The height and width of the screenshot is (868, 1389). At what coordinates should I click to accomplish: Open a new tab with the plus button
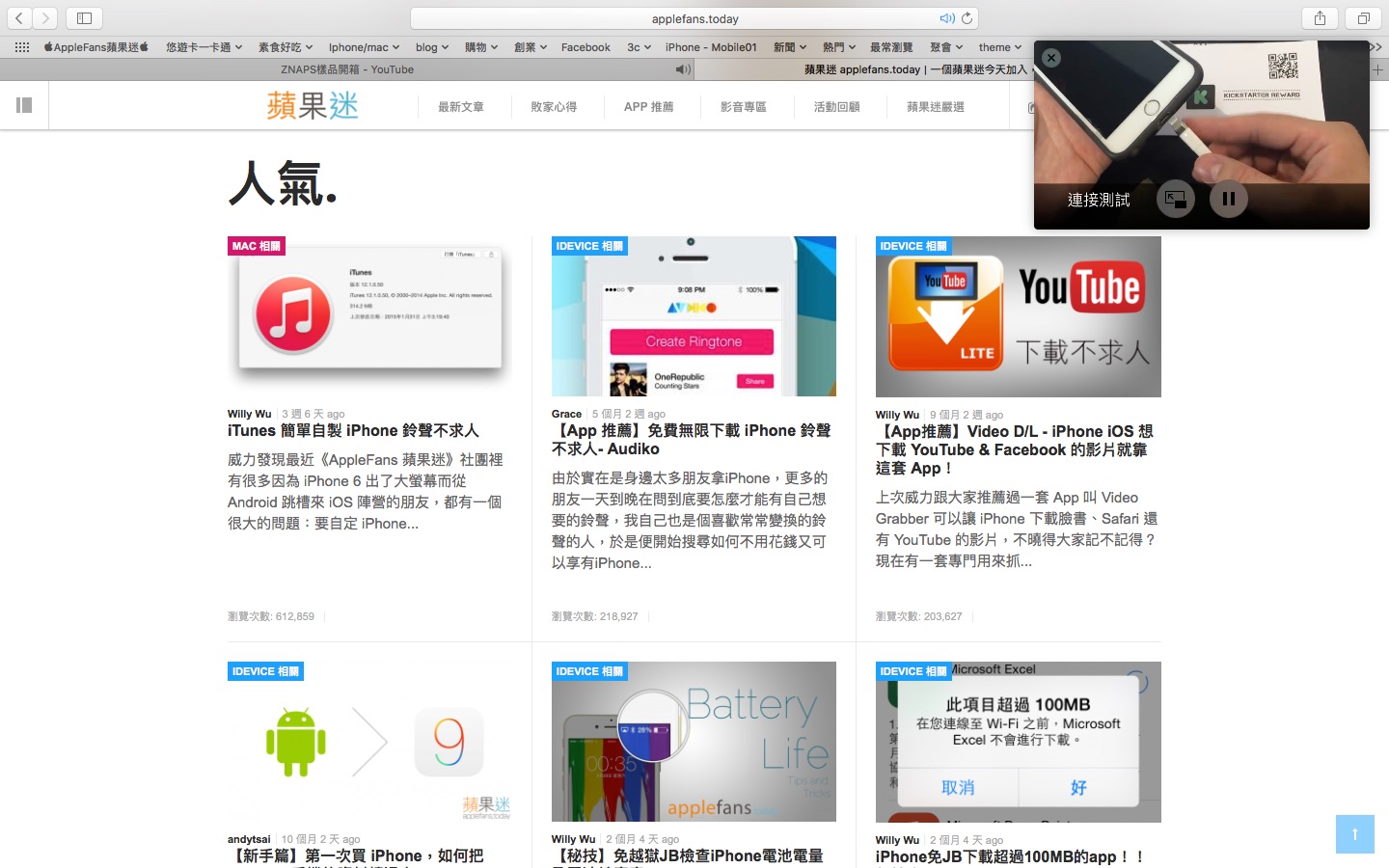[1378, 69]
